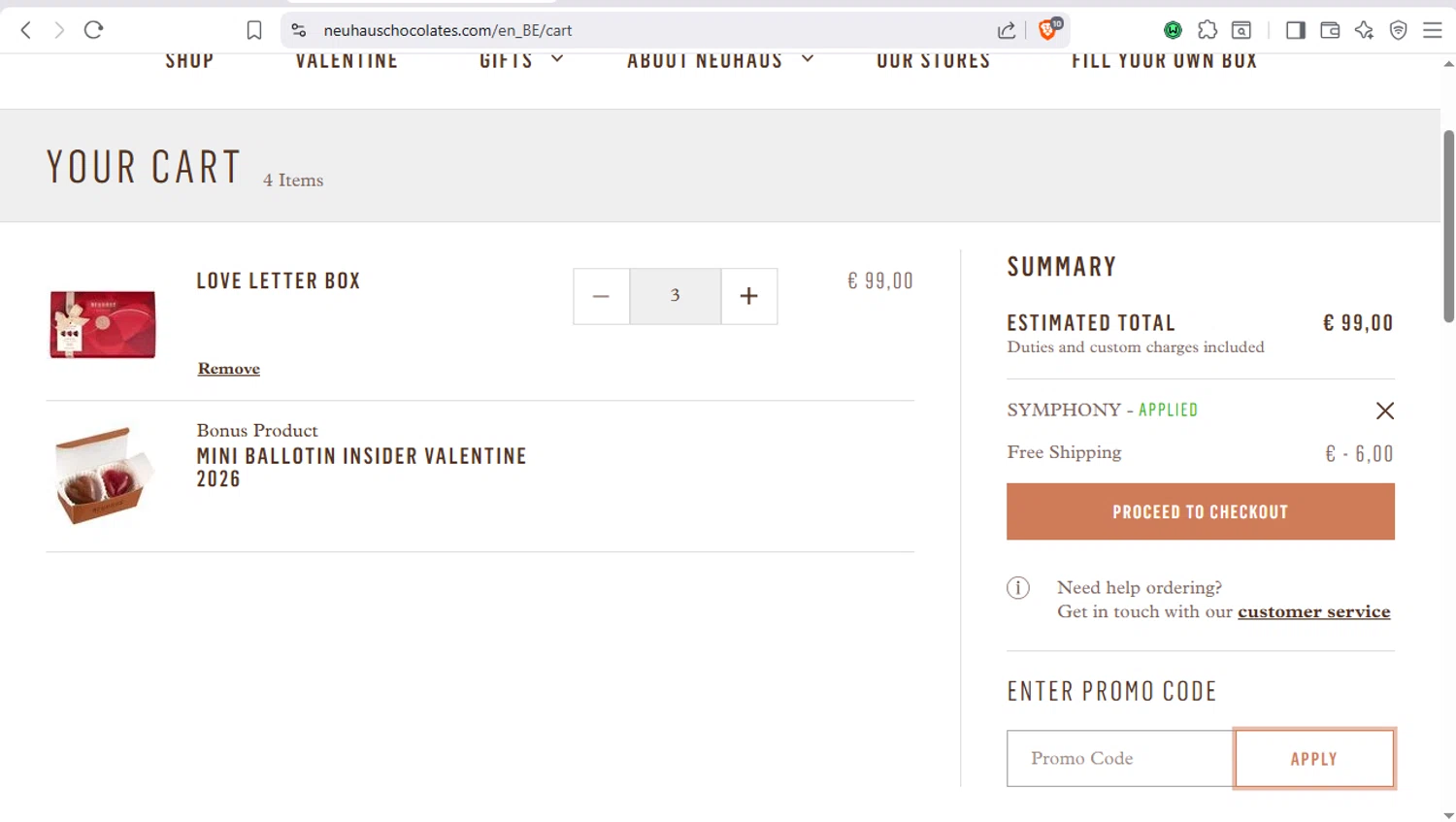The width and height of the screenshot is (1456, 822).
Task: Bookmark this page
Action: [x=254, y=30]
